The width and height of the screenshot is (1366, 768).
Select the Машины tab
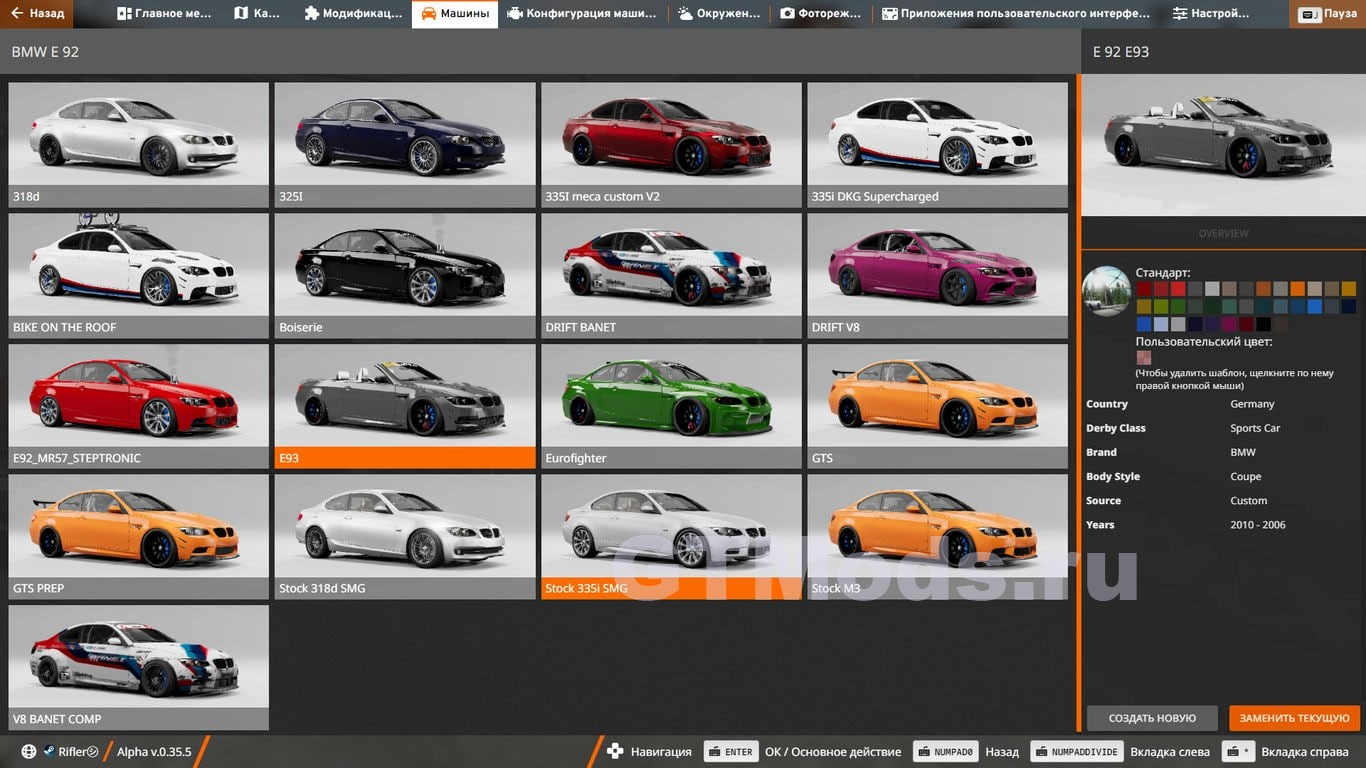455,14
